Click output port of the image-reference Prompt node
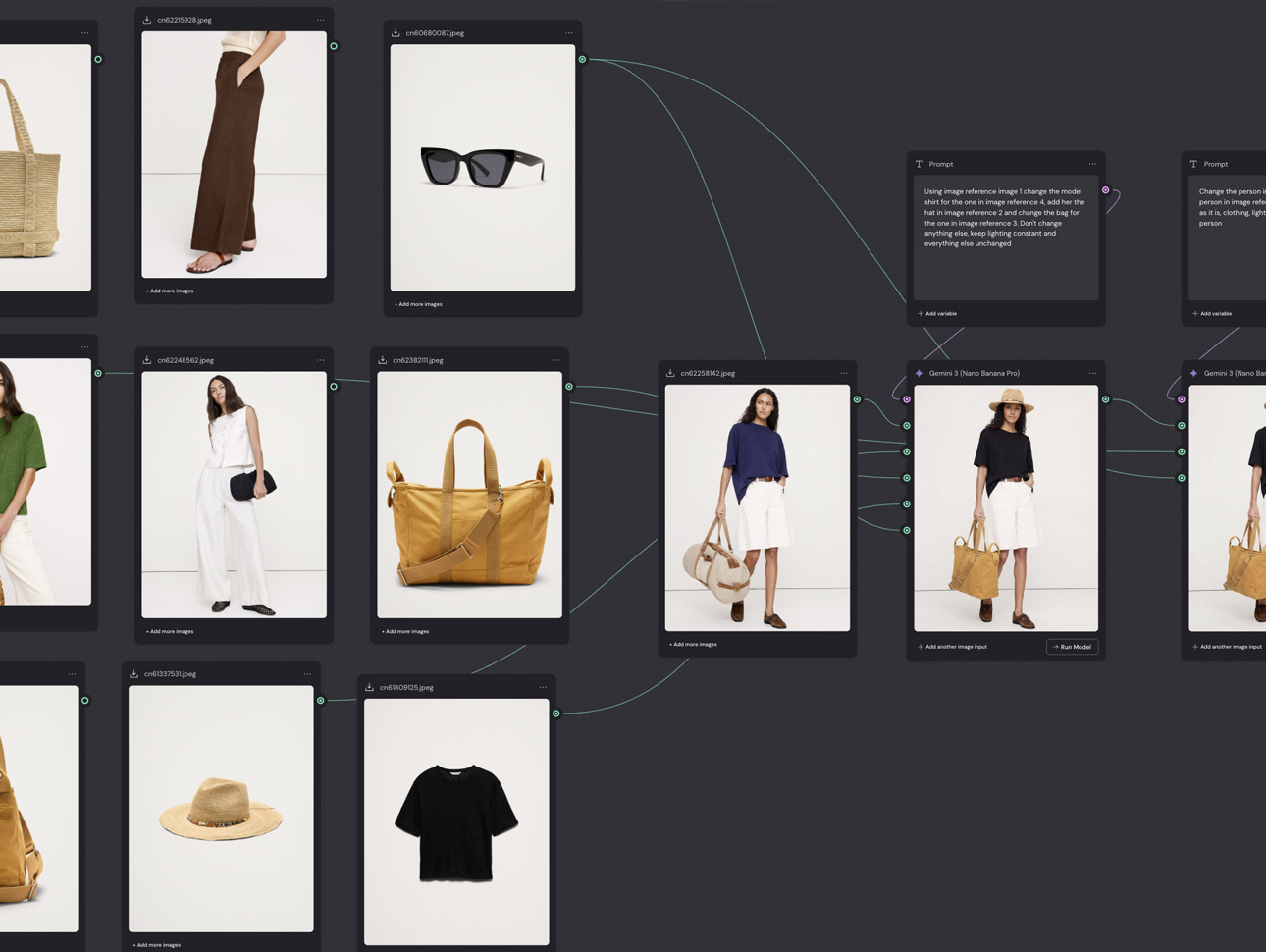This screenshot has height=952, width=1266. pos(1105,190)
